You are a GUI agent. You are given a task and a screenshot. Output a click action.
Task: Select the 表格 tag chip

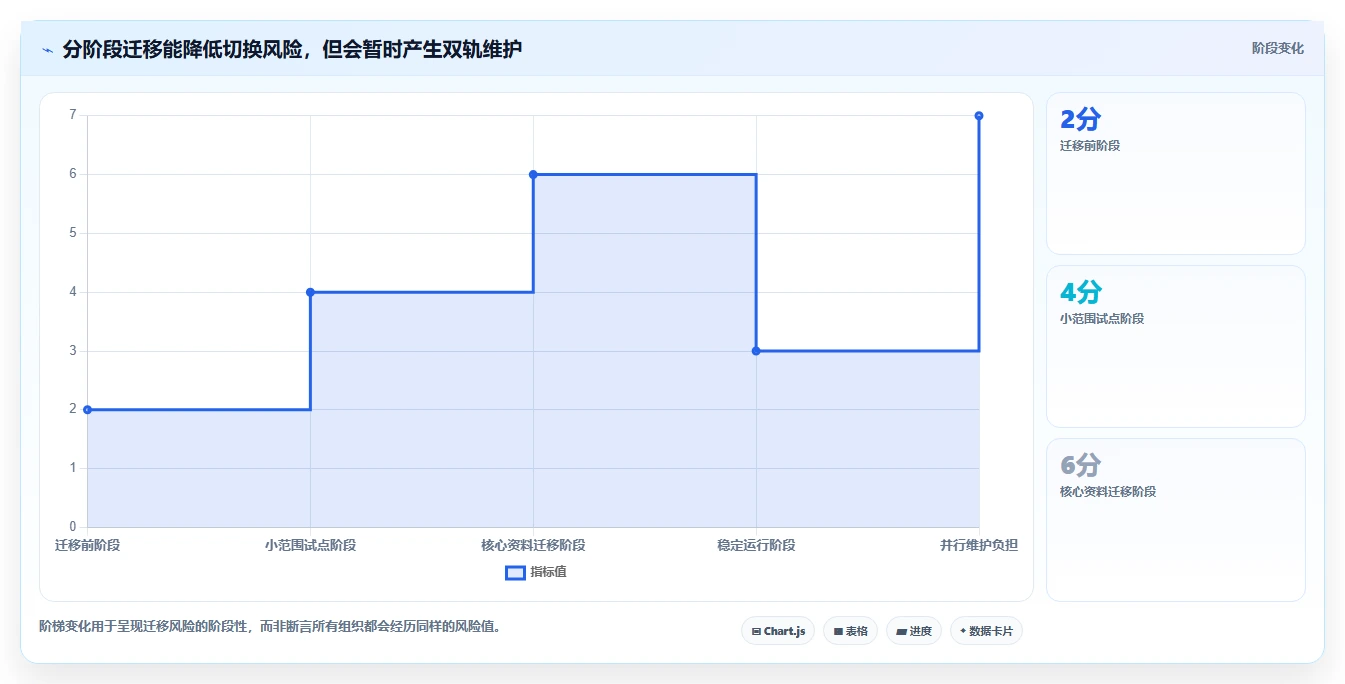pyautogui.click(x=850, y=631)
